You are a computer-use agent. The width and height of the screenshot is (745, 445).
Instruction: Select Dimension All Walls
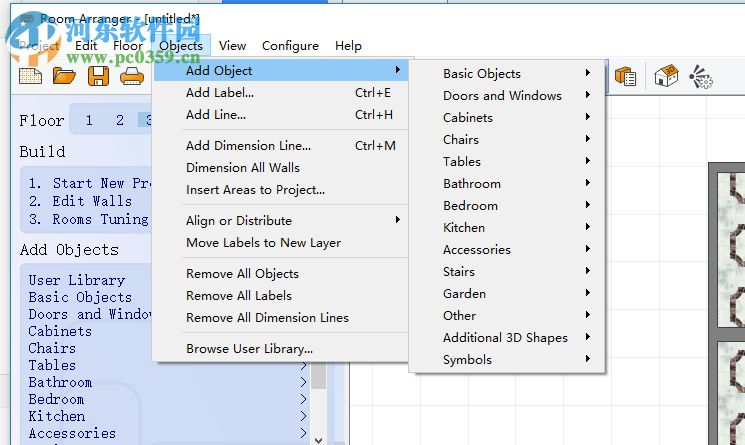(281, 168)
